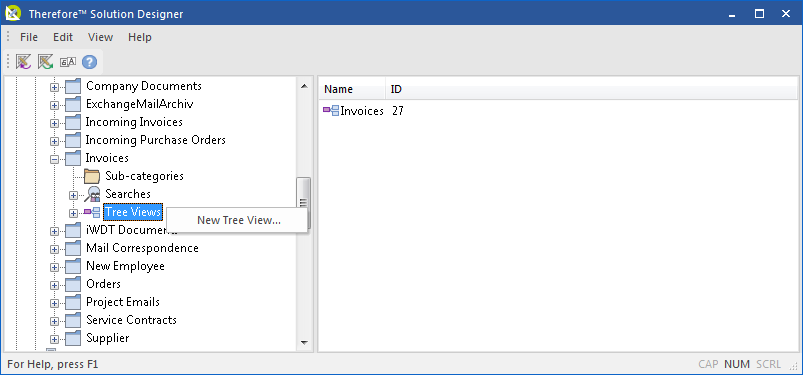
Task: Expand the Project Emails node
Action: pyautogui.click(x=54, y=303)
